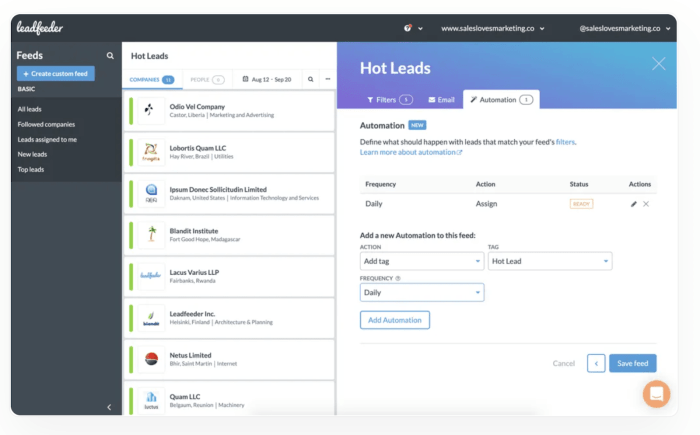Open the Action dropdown showing Add tag

422,261
